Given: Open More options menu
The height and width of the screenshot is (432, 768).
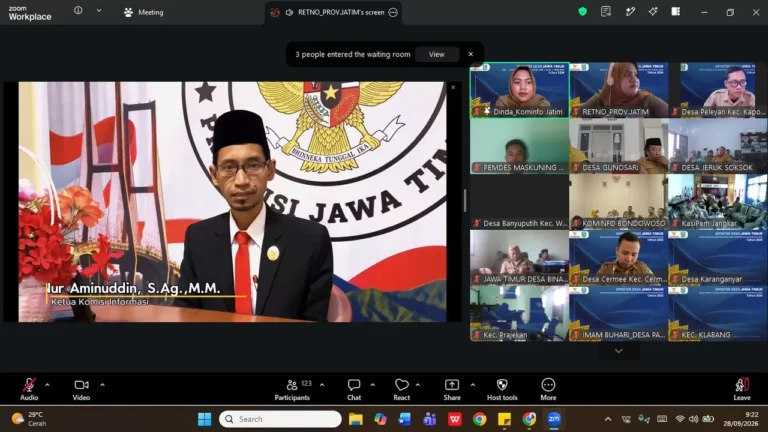Looking at the screenshot, I should coord(548,389).
